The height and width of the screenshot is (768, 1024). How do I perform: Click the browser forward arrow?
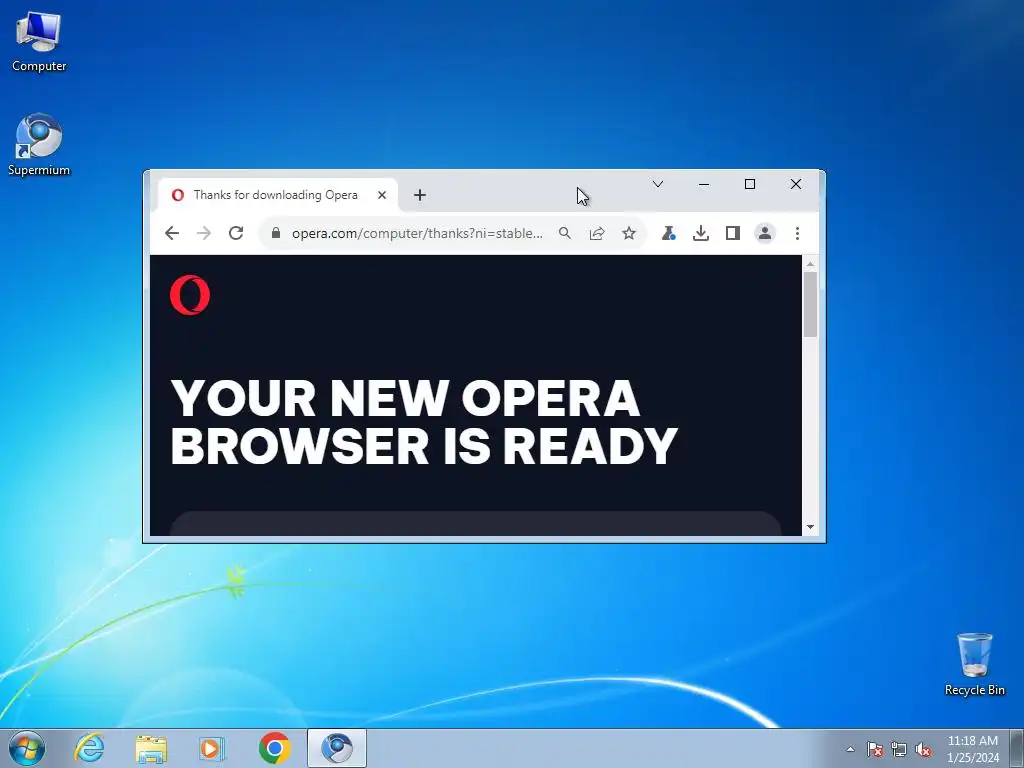(204, 233)
